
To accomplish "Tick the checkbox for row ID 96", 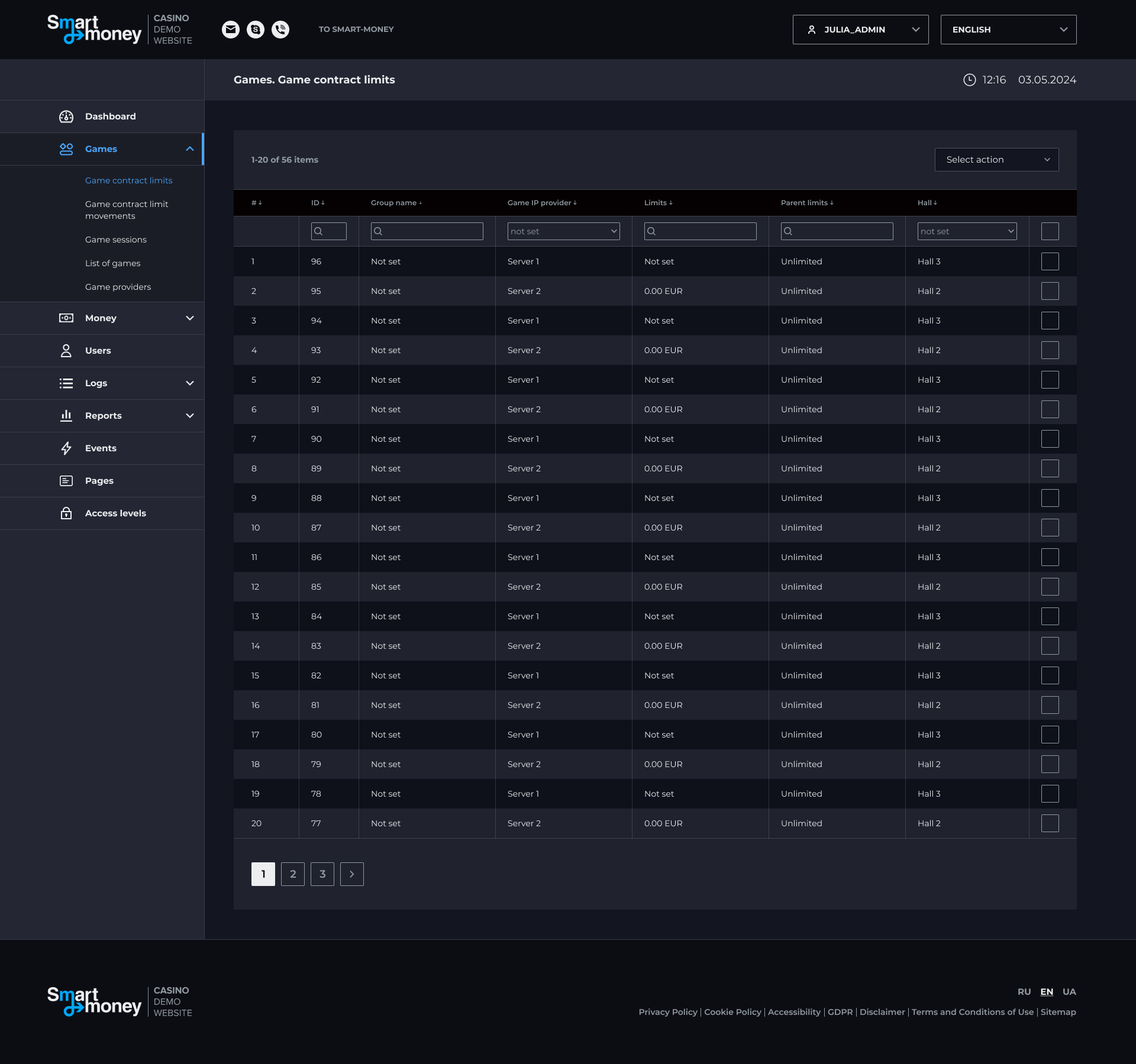I will click(1050, 261).
